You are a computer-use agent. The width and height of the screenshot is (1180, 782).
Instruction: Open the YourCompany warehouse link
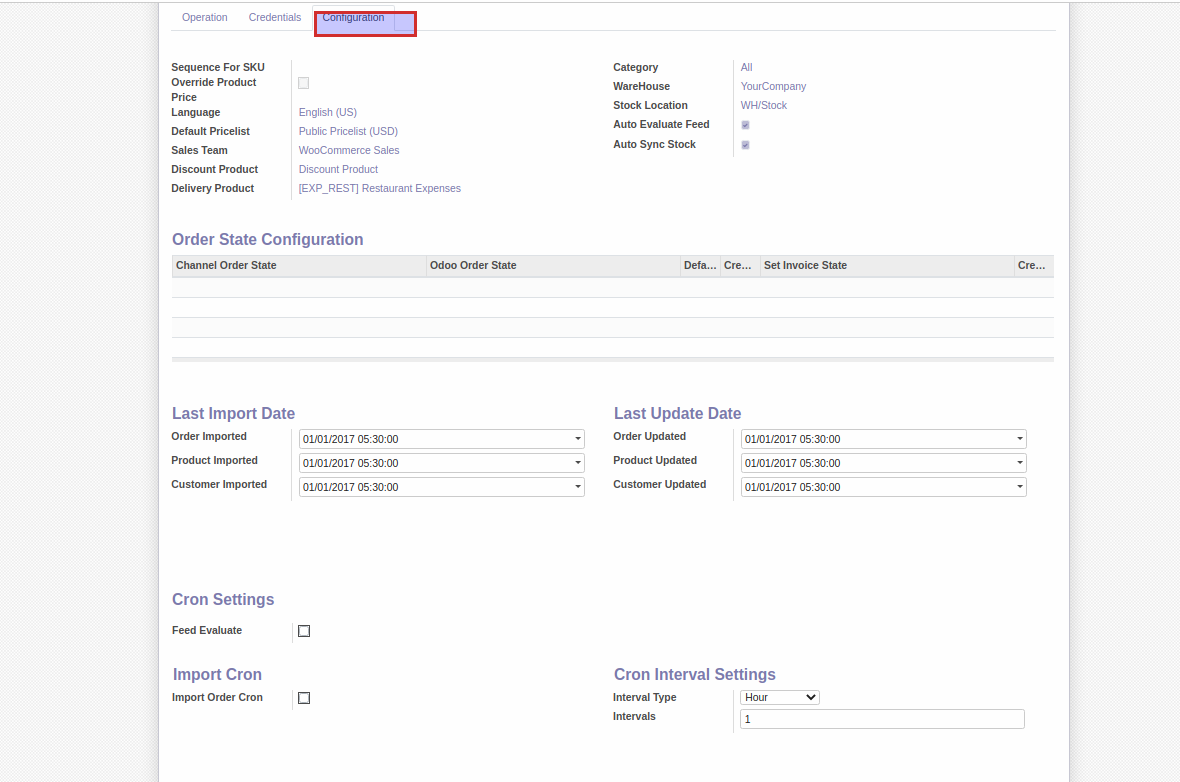(x=773, y=87)
